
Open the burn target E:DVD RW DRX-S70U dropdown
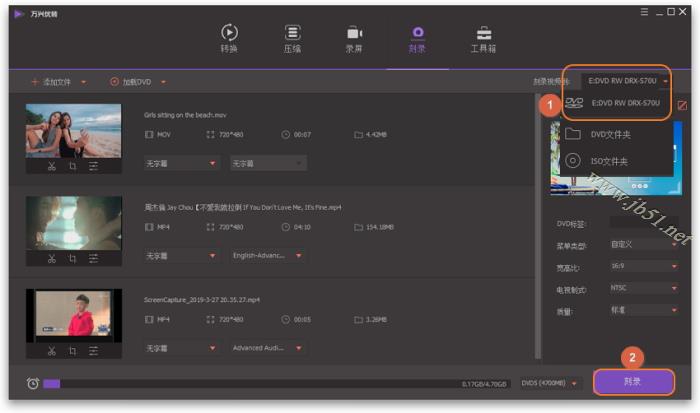click(626, 81)
